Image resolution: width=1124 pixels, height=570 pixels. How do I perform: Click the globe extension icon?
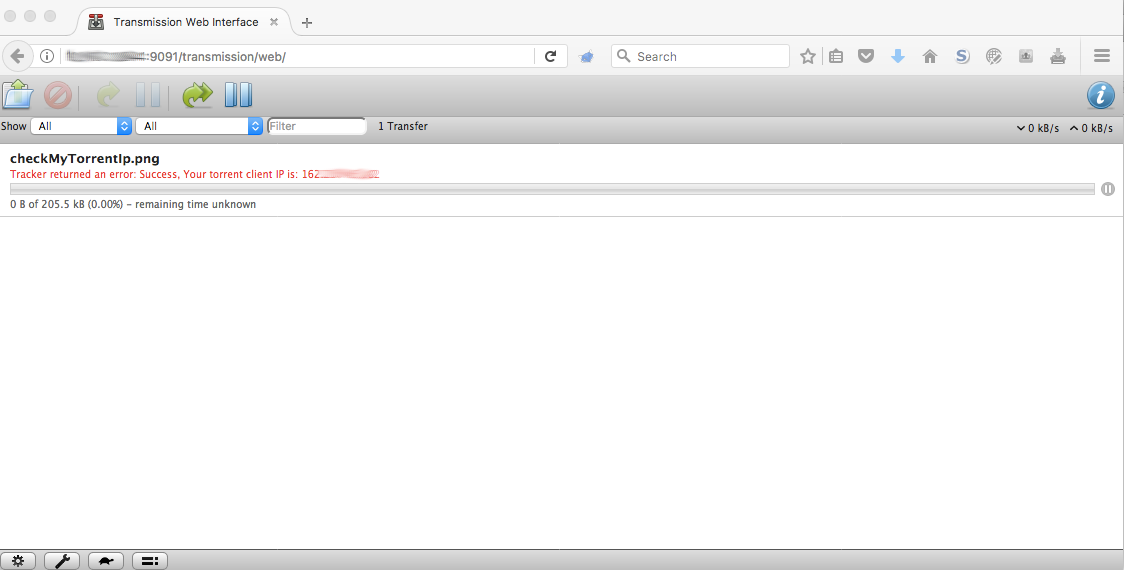[994, 56]
